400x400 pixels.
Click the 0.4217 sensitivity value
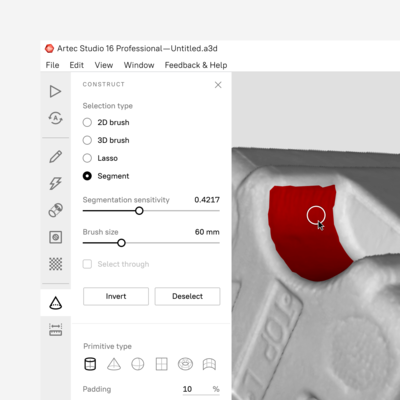207,200
